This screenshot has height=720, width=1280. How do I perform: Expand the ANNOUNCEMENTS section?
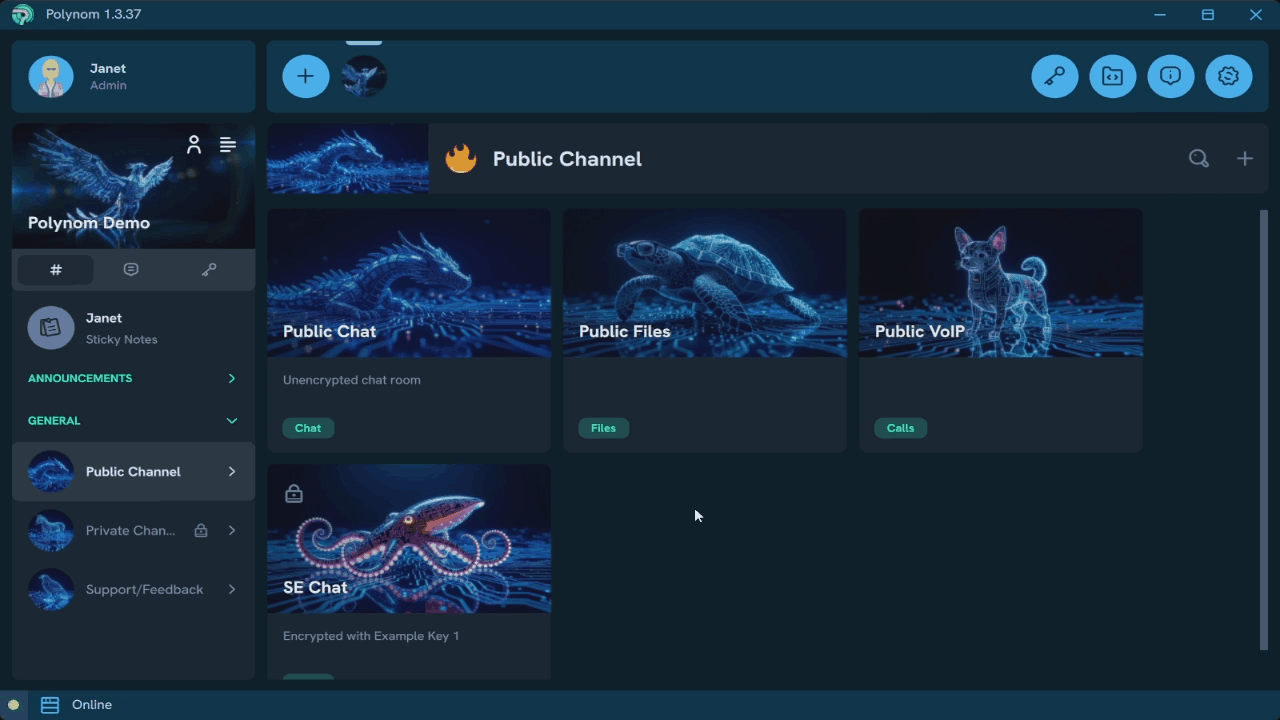coord(231,379)
